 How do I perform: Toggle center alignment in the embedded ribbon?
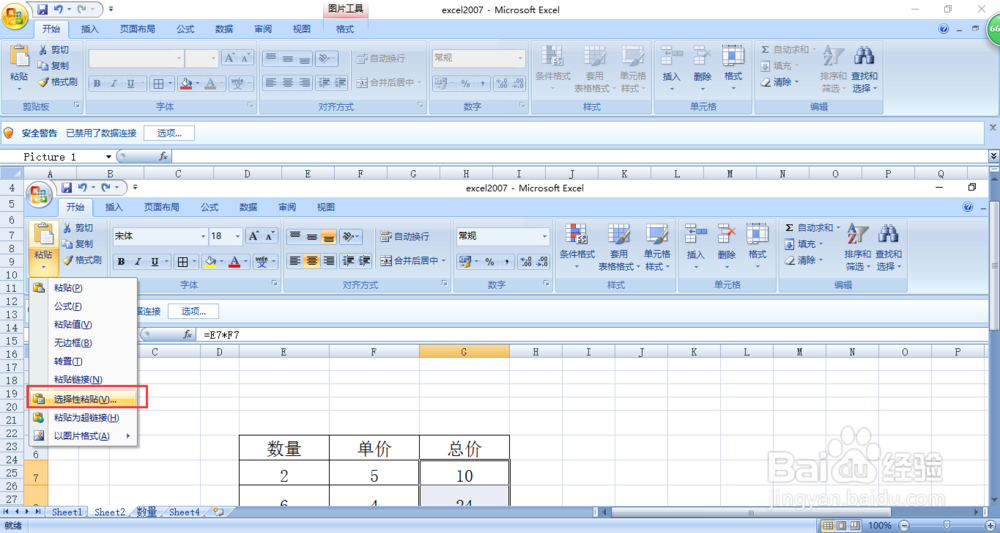(x=311, y=261)
